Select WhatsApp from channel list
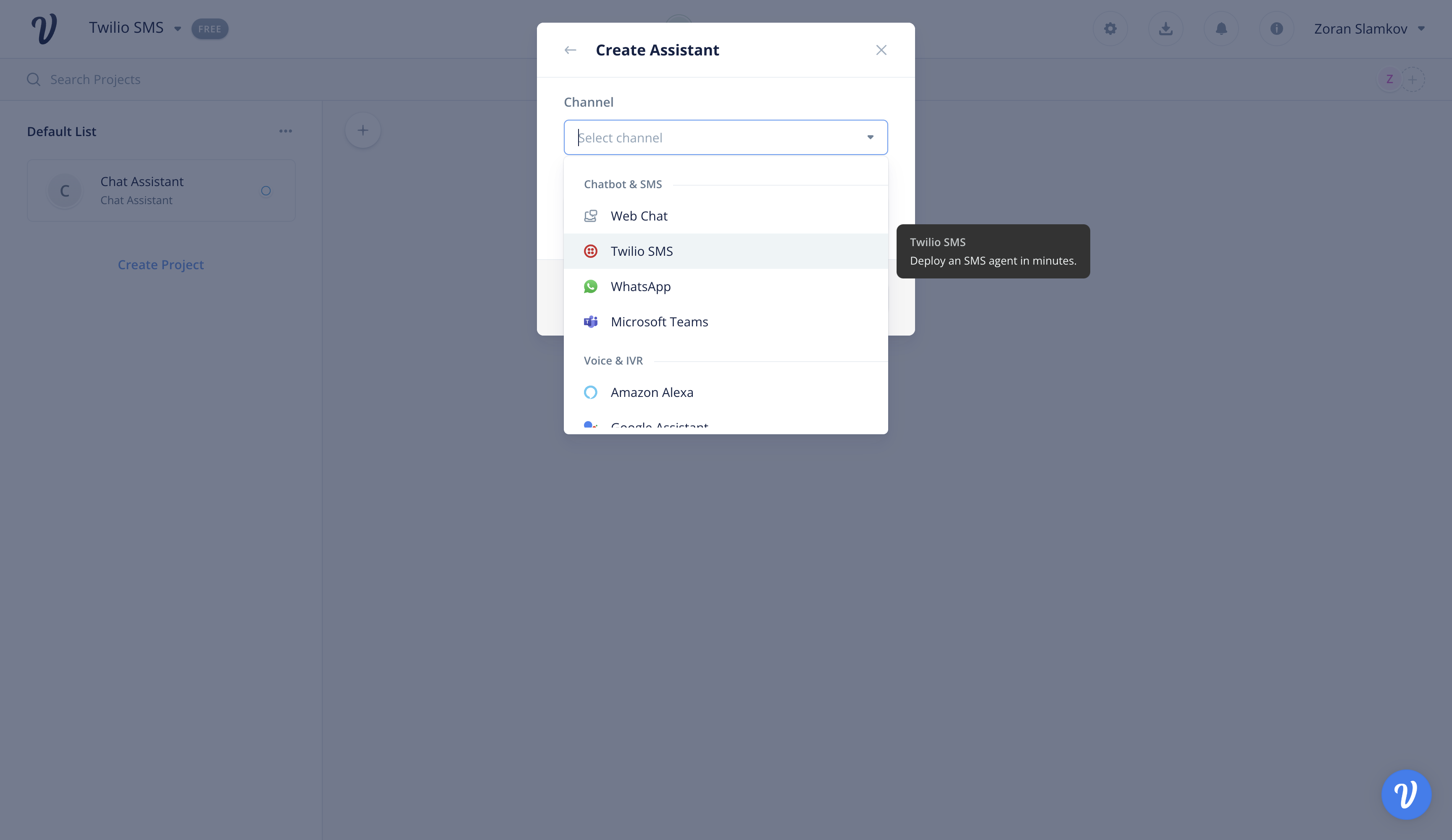The width and height of the screenshot is (1452, 840). pos(640,286)
